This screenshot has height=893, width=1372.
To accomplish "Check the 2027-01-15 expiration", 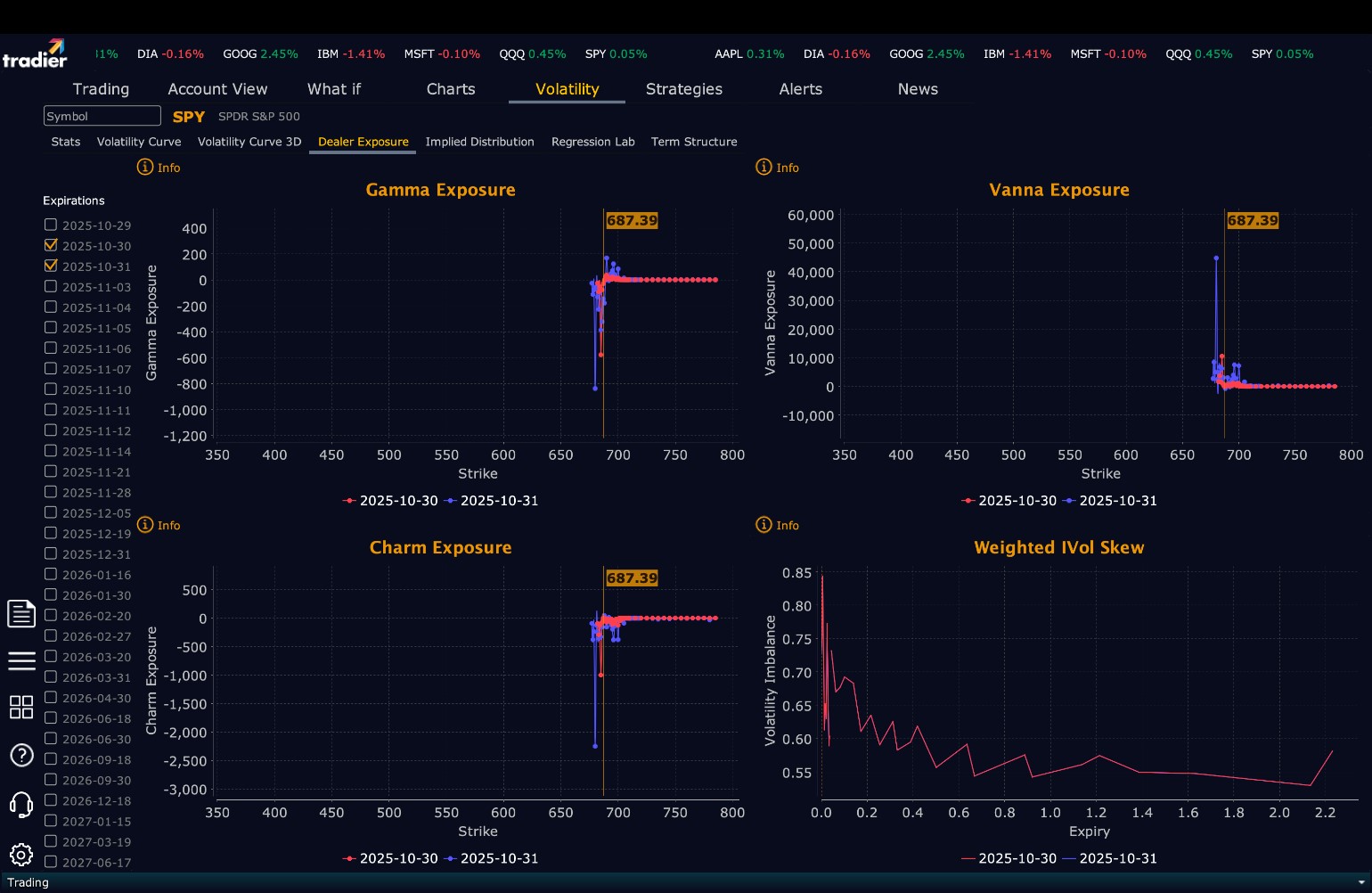I will pyautogui.click(x=51, y=821).
